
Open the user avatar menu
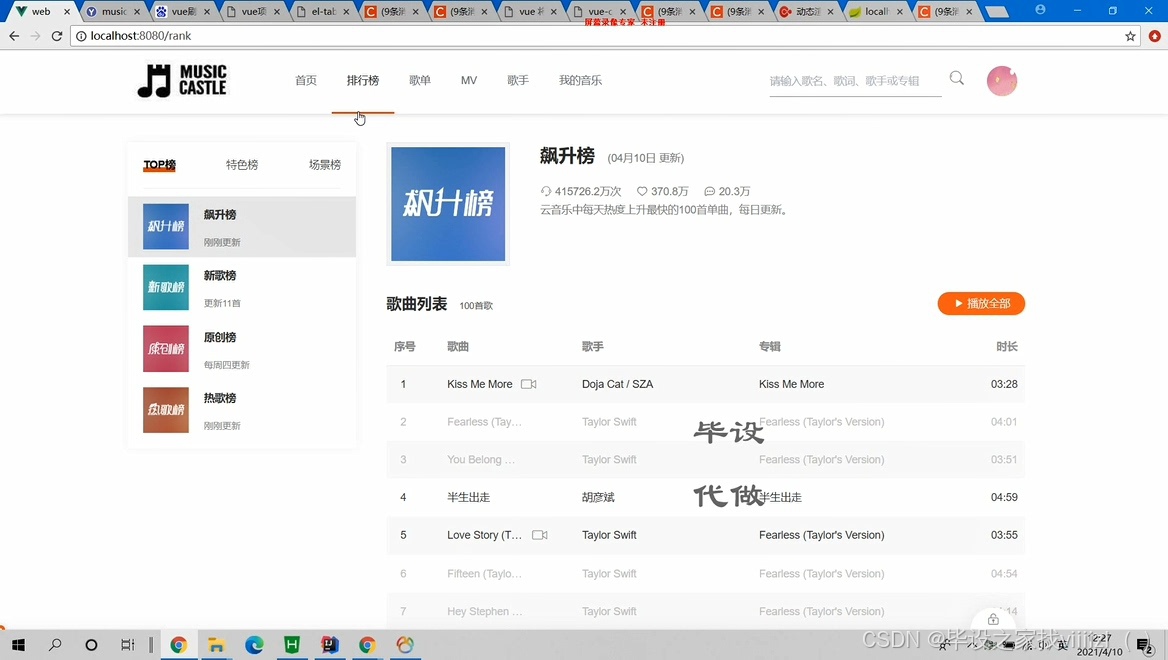1002,80
